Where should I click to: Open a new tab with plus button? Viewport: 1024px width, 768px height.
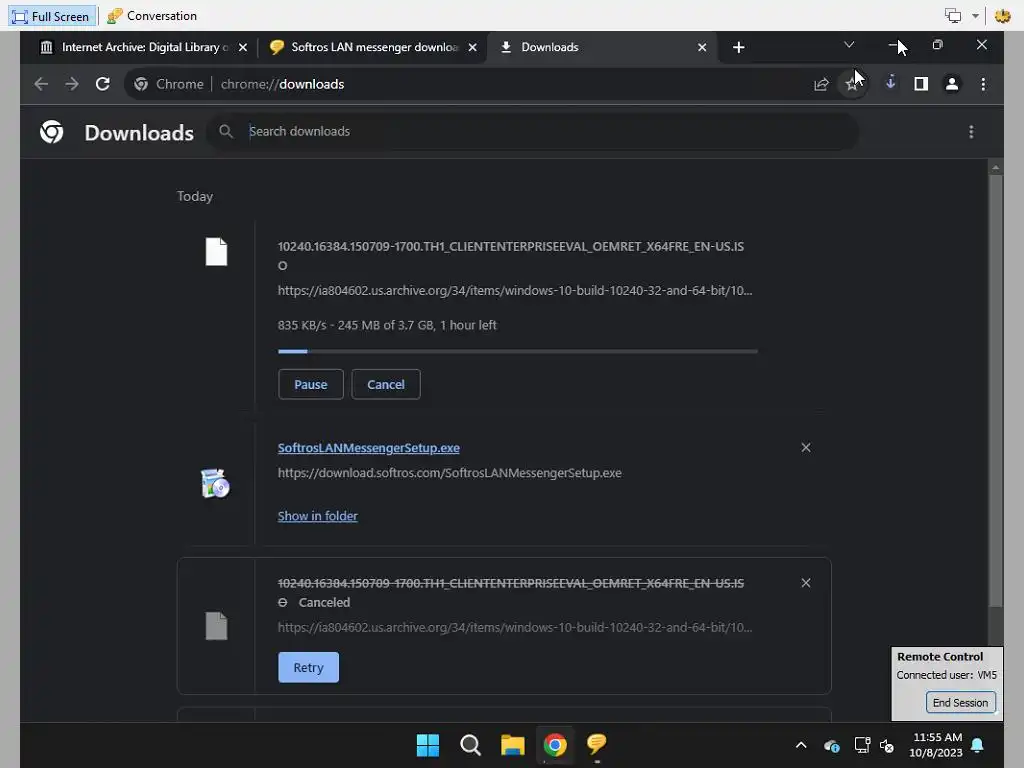coord(739,47)
